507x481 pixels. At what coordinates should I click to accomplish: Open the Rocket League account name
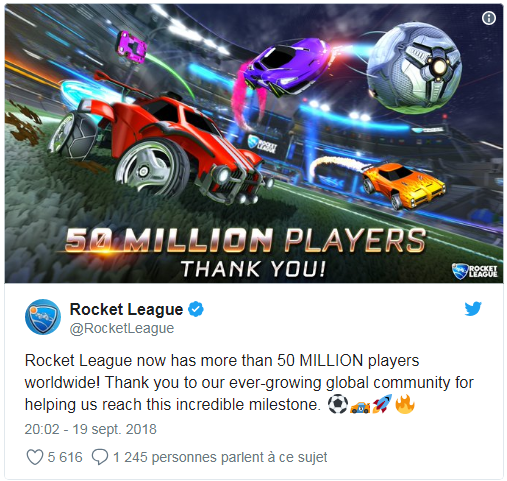(126, 309)
